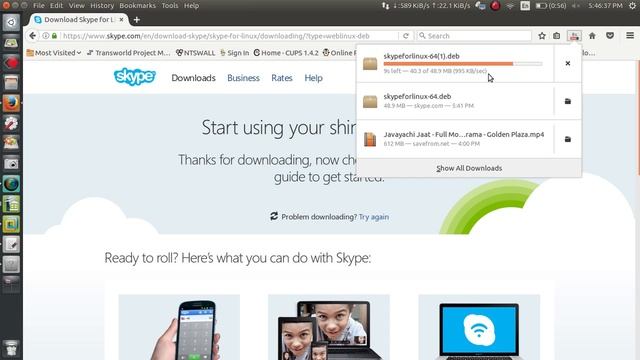Open the Downloads nav link on Skype
640x360 pixels.
point(193,78)
